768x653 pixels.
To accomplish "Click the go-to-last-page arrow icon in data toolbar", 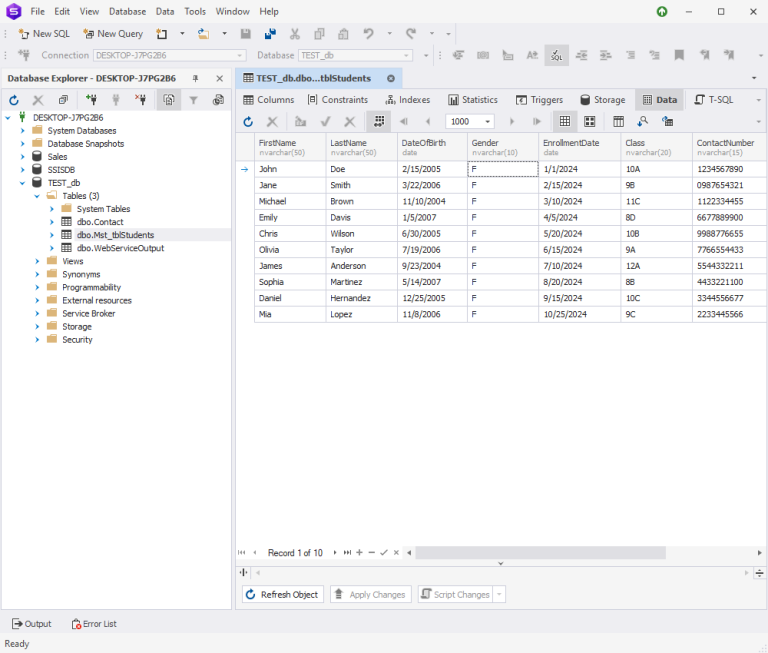I will (537, 121).
